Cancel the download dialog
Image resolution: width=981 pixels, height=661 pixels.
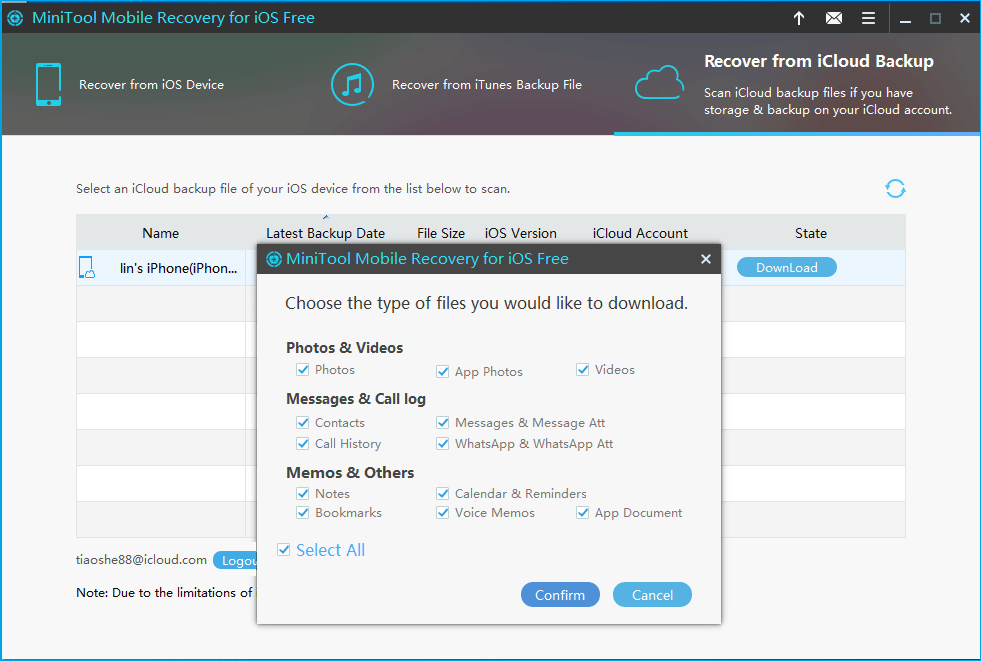652,595
